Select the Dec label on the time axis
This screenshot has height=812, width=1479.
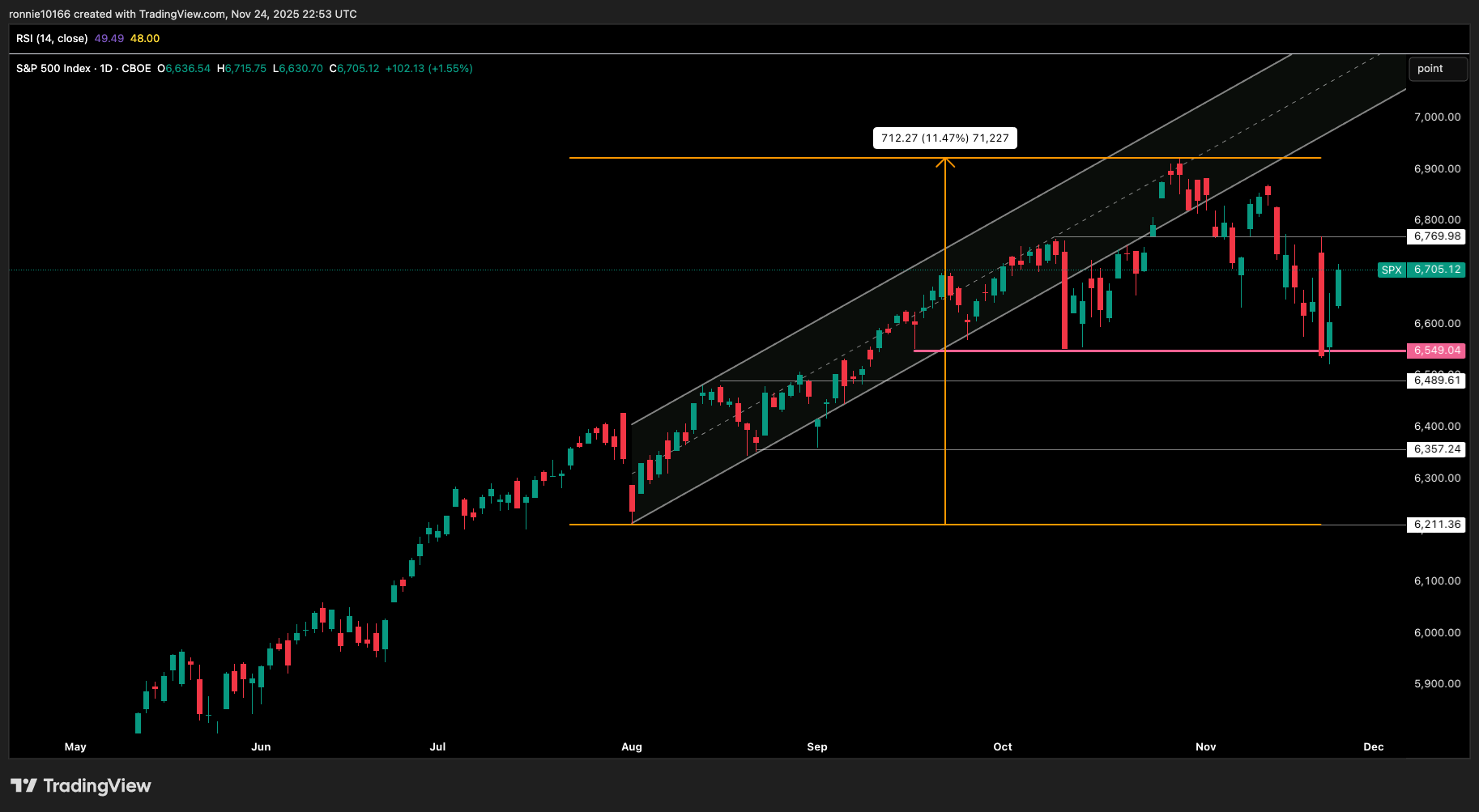coord(1373,746)
